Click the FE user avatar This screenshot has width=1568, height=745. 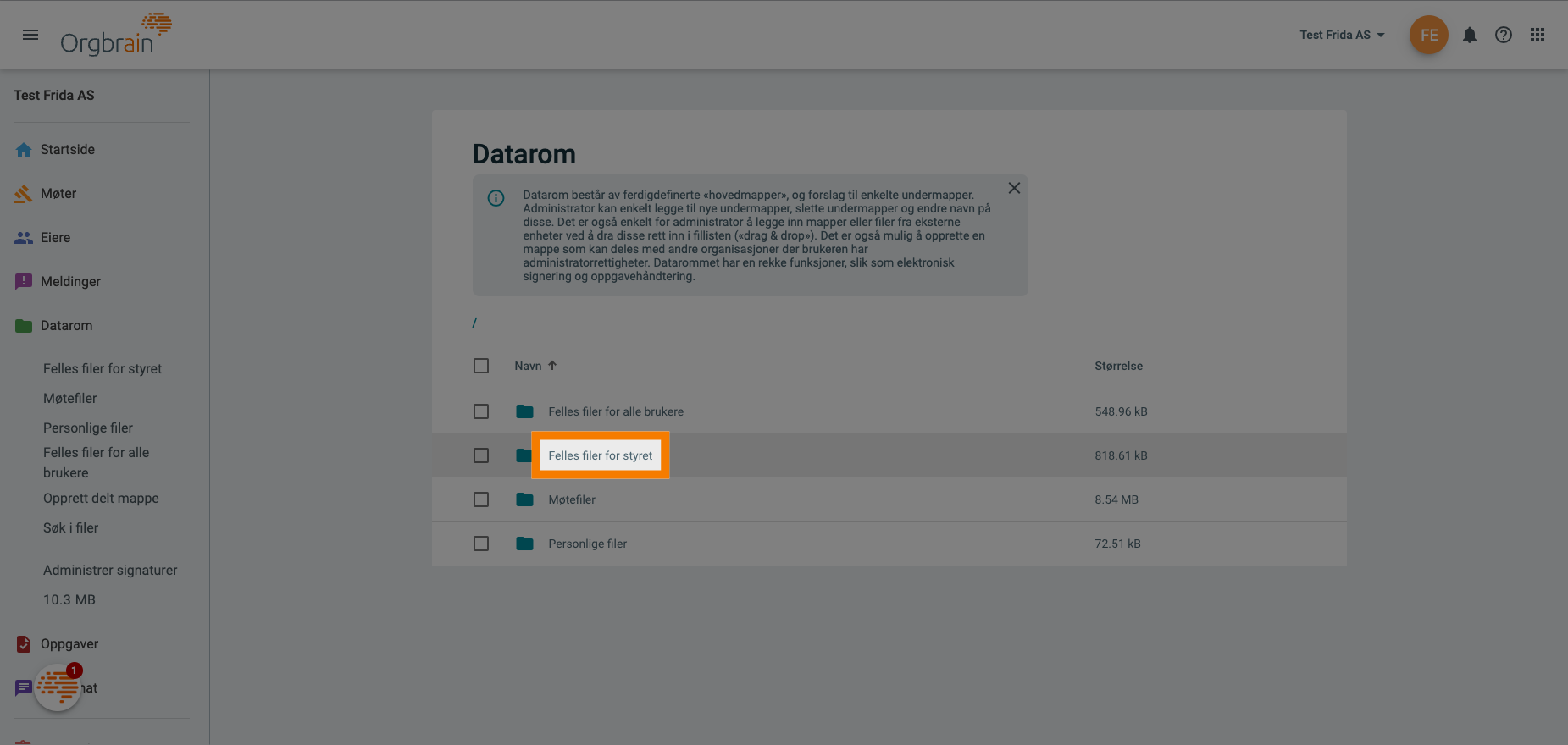[x=1429, y=35]
